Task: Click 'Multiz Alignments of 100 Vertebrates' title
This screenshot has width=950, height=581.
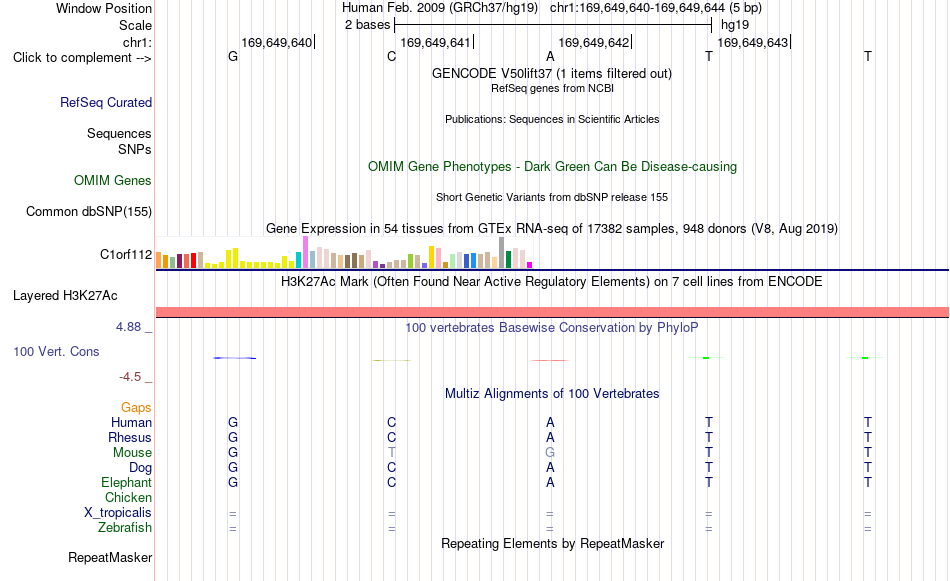Action: (552, 394)
